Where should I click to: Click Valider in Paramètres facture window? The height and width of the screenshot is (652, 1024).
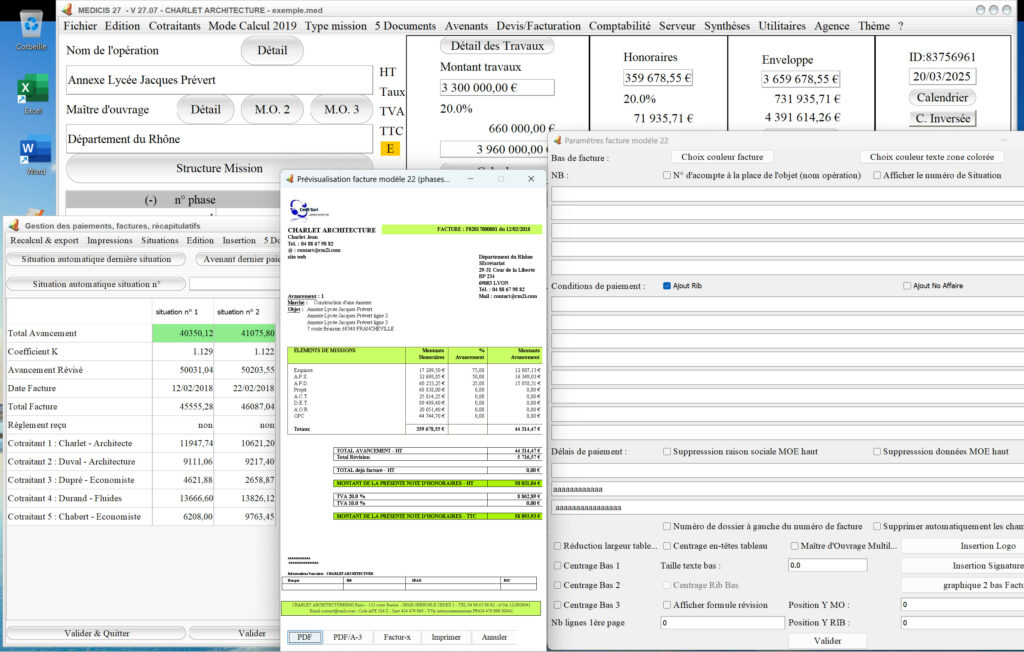point(827,641)
